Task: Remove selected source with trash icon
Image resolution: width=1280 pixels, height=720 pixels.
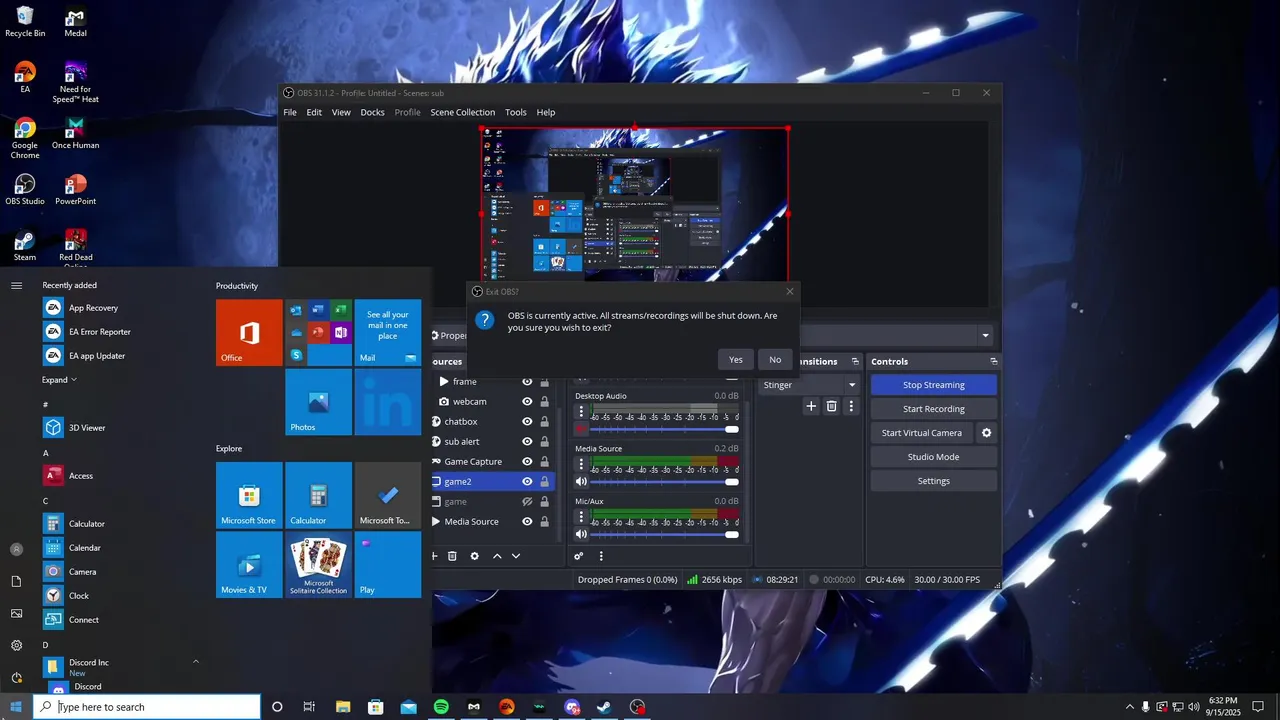Action: (x=452, y=556)
